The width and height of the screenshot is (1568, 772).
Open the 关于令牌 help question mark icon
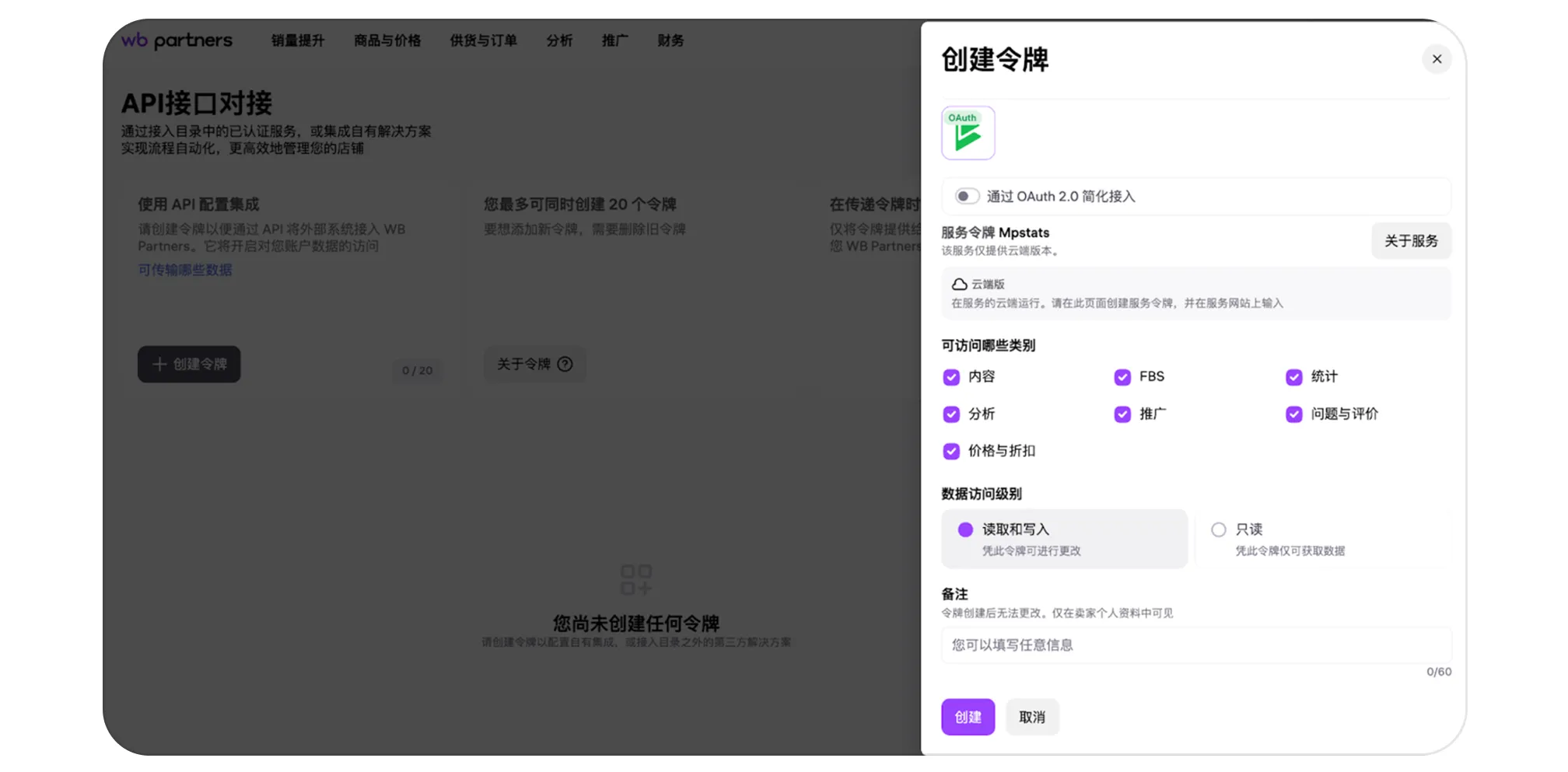(x=565, y=365)
